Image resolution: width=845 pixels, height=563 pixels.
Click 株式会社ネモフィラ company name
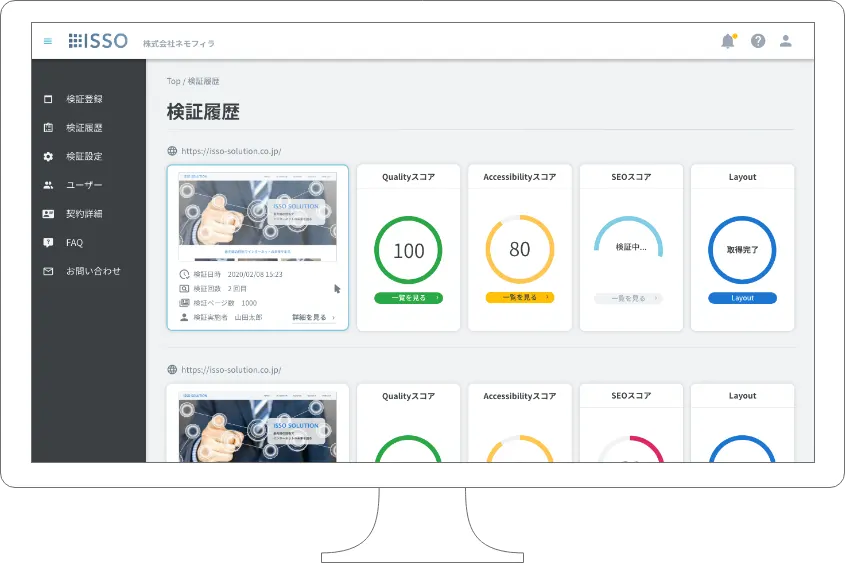pos(178,44)
